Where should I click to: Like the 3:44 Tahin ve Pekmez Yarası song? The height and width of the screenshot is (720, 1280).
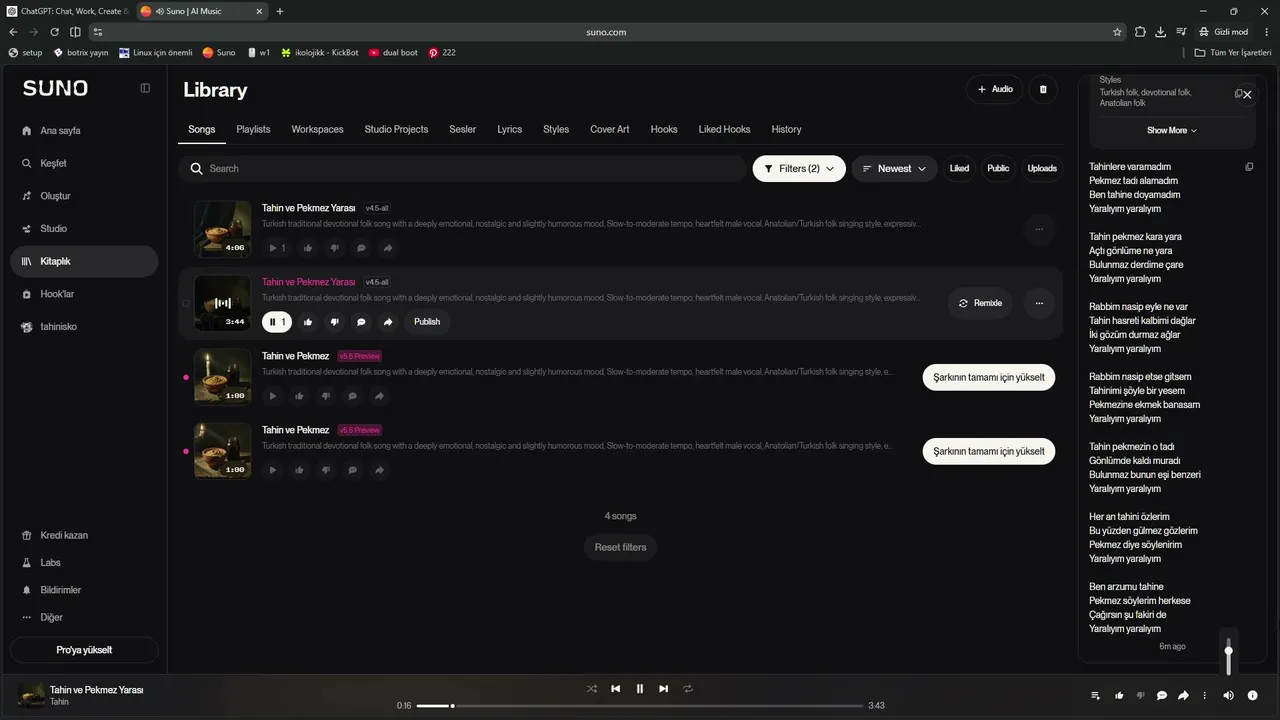[x=308, y=322]
